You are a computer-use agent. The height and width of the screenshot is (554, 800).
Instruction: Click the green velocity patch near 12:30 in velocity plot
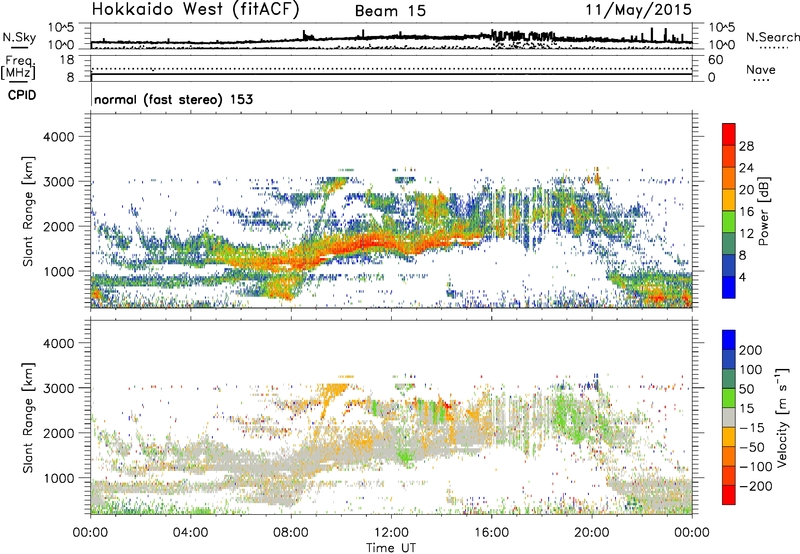pyautogui.click(x=407, y=456)
